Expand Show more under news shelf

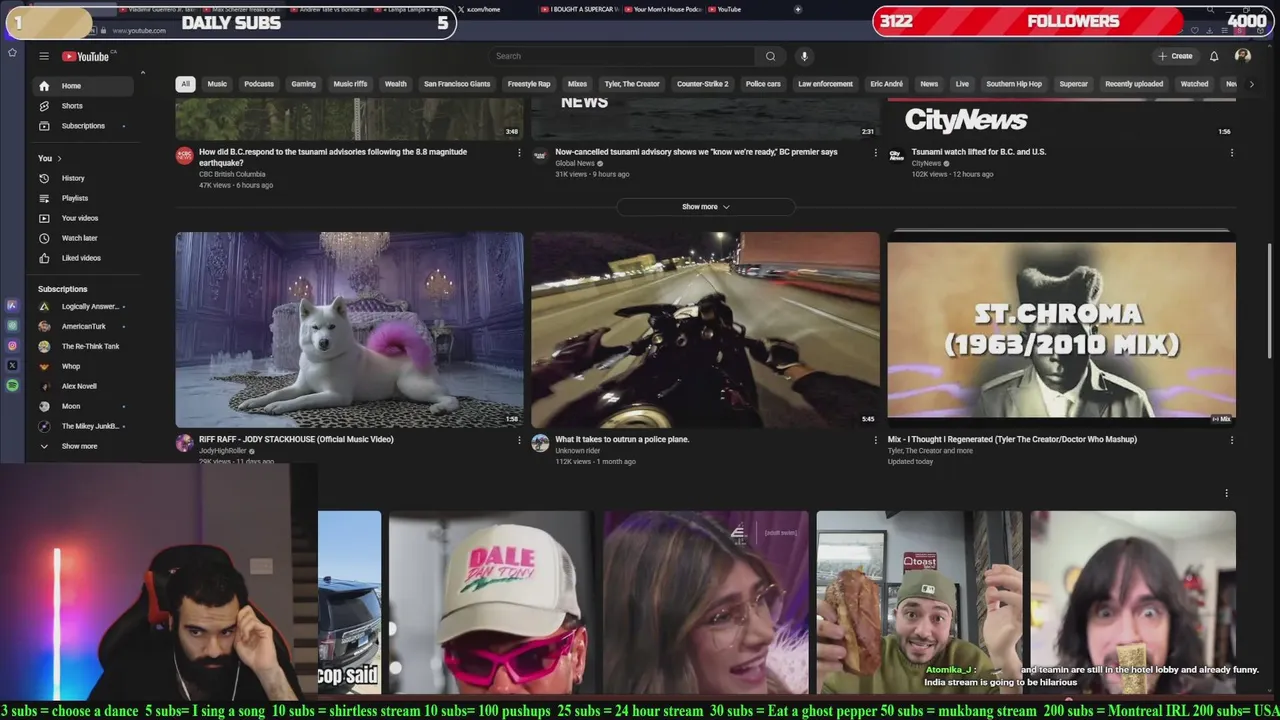[706, 207]
